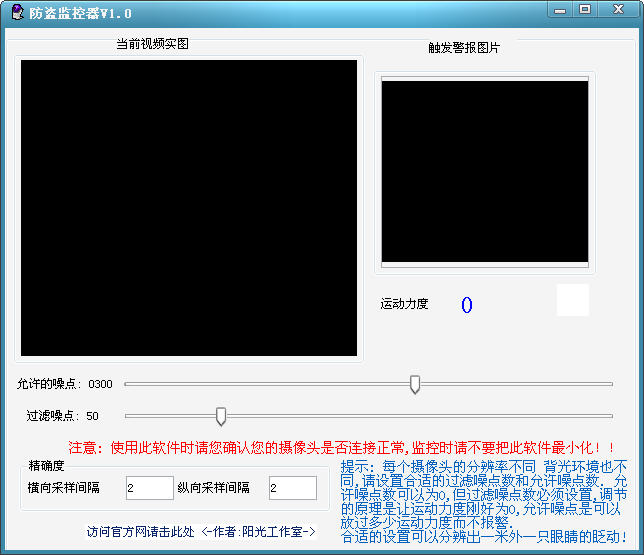Click the blue 运动力度 value 0
Image resolution: width=644 pixels, height=555 pixels.
click(x=466, y=305)
